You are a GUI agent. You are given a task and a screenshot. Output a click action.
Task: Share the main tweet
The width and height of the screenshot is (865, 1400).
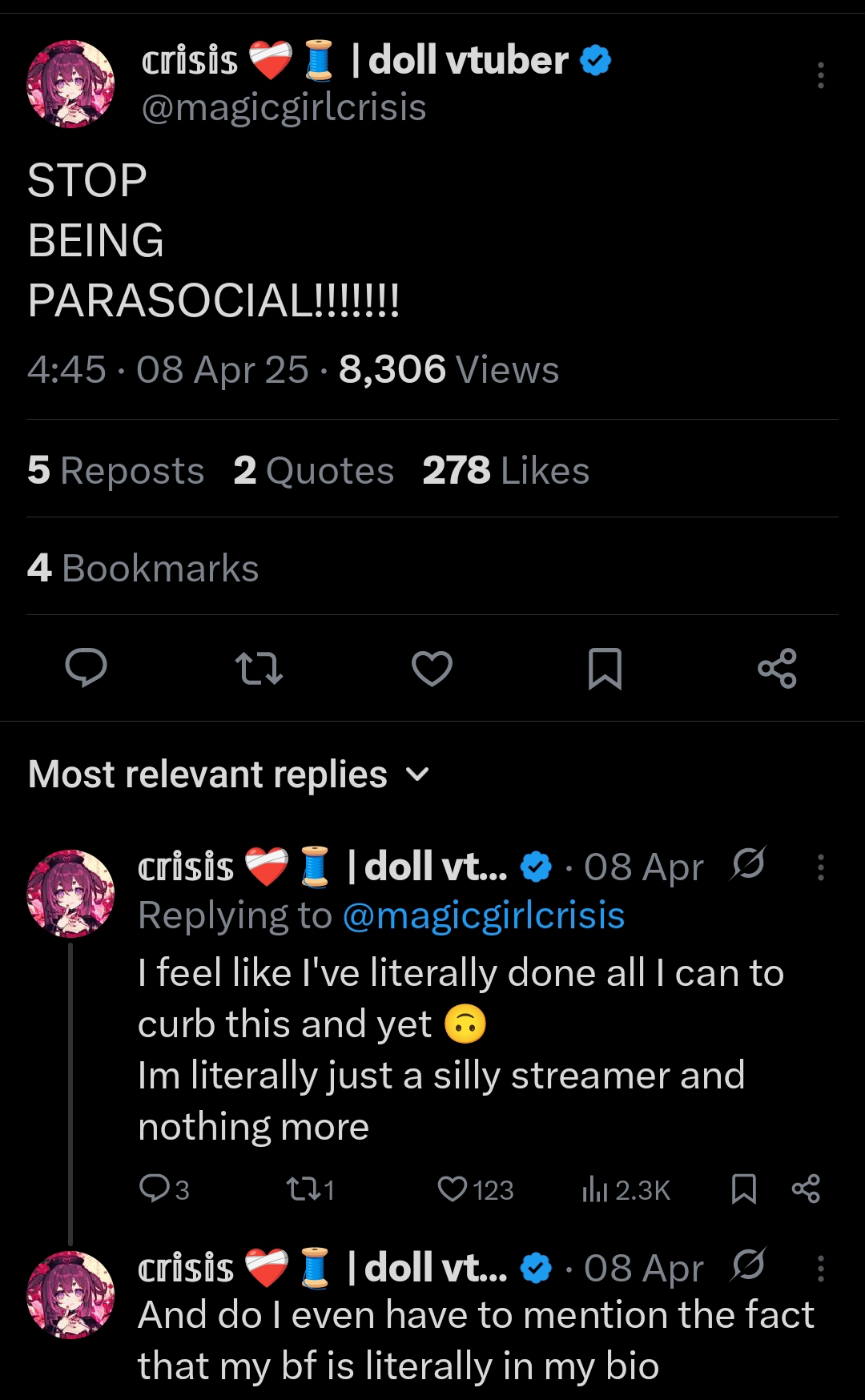pos(777,668)
